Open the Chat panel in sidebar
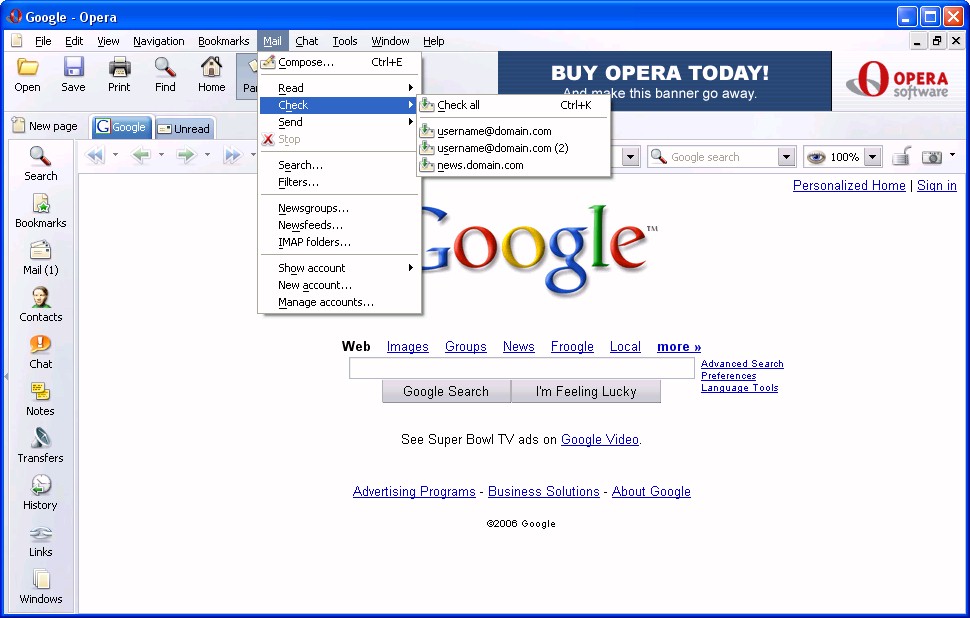Viewport: 970px width, 618px height. click(41, 351)
